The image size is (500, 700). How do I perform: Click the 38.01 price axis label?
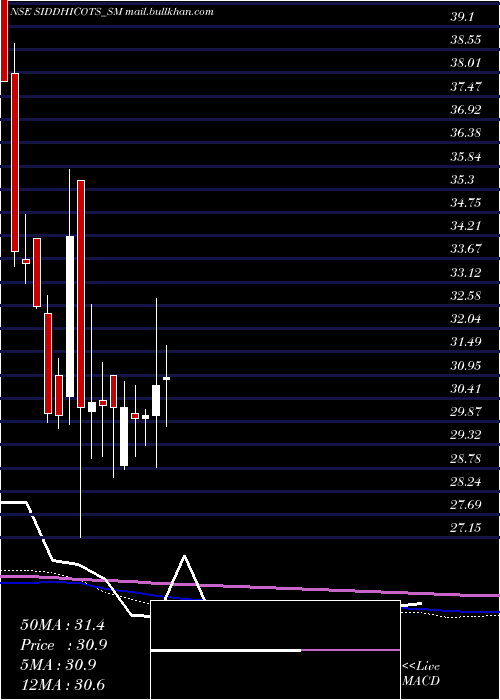click(466, 62)
